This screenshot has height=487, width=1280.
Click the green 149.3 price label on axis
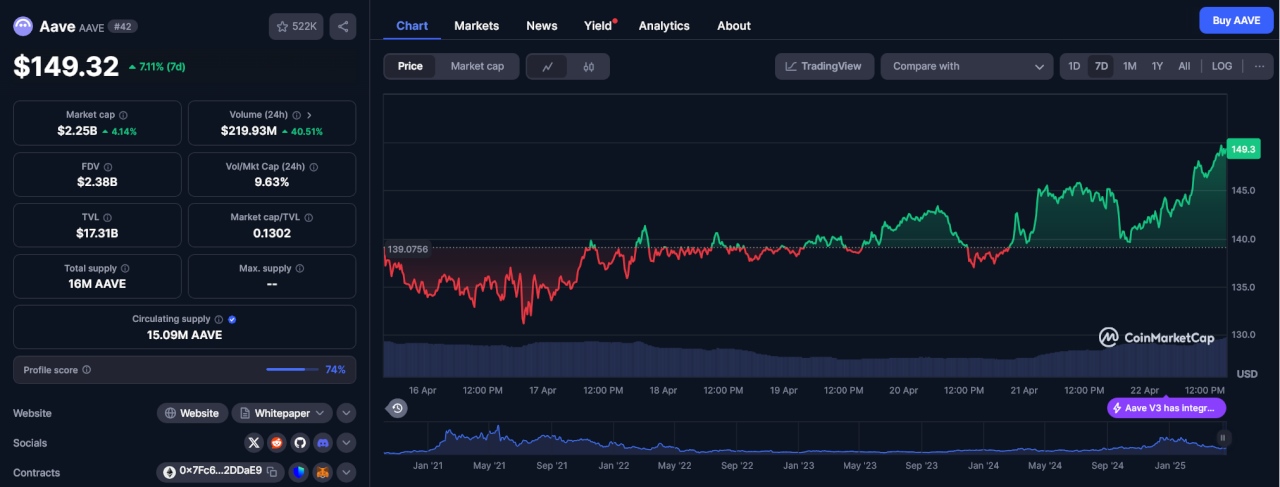click(1243, 149)
